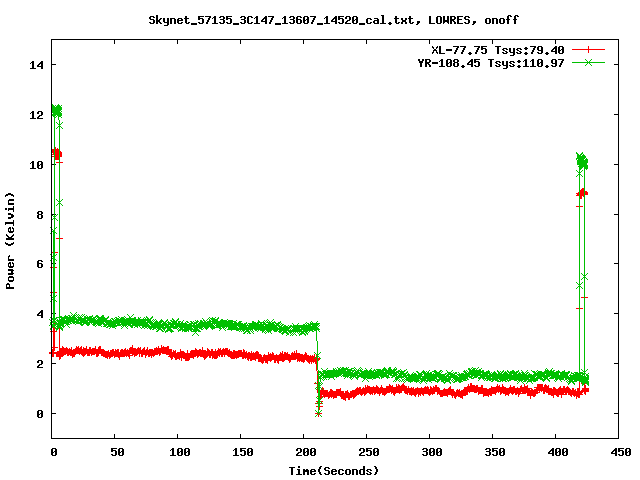The width and height of the screenshot is (640, 480).
Task: Click y-axis tick label 2
Action: click(40, 364)
